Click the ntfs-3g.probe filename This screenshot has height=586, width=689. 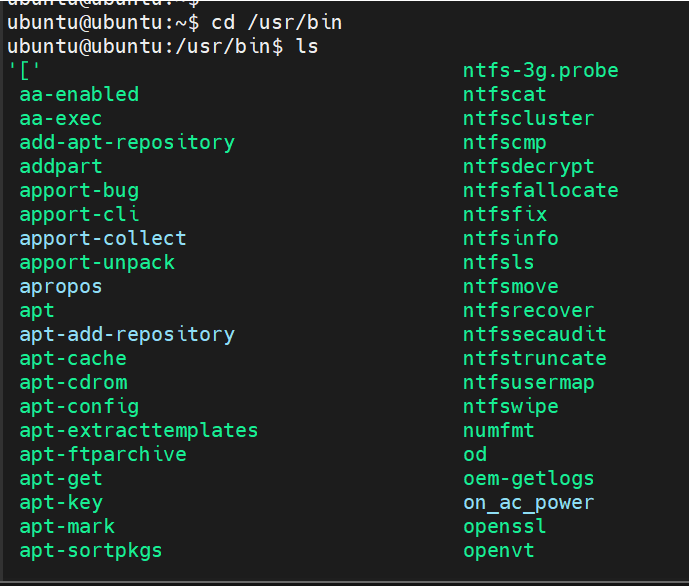click(x=541, y=70)
